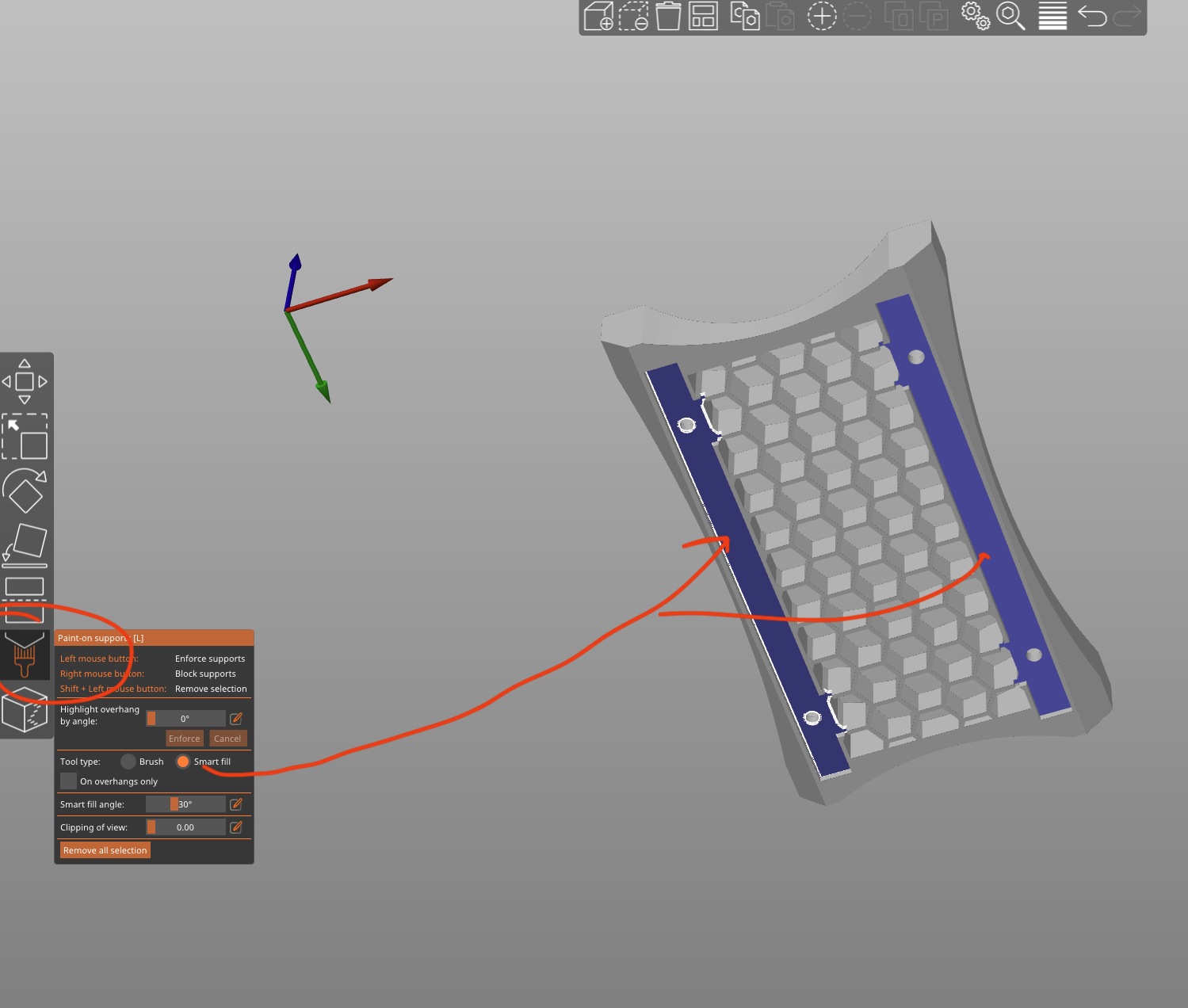Viewport: 1188px width, 1008px height.
Task: Click Remove all selection button
Action: (105, 850)
